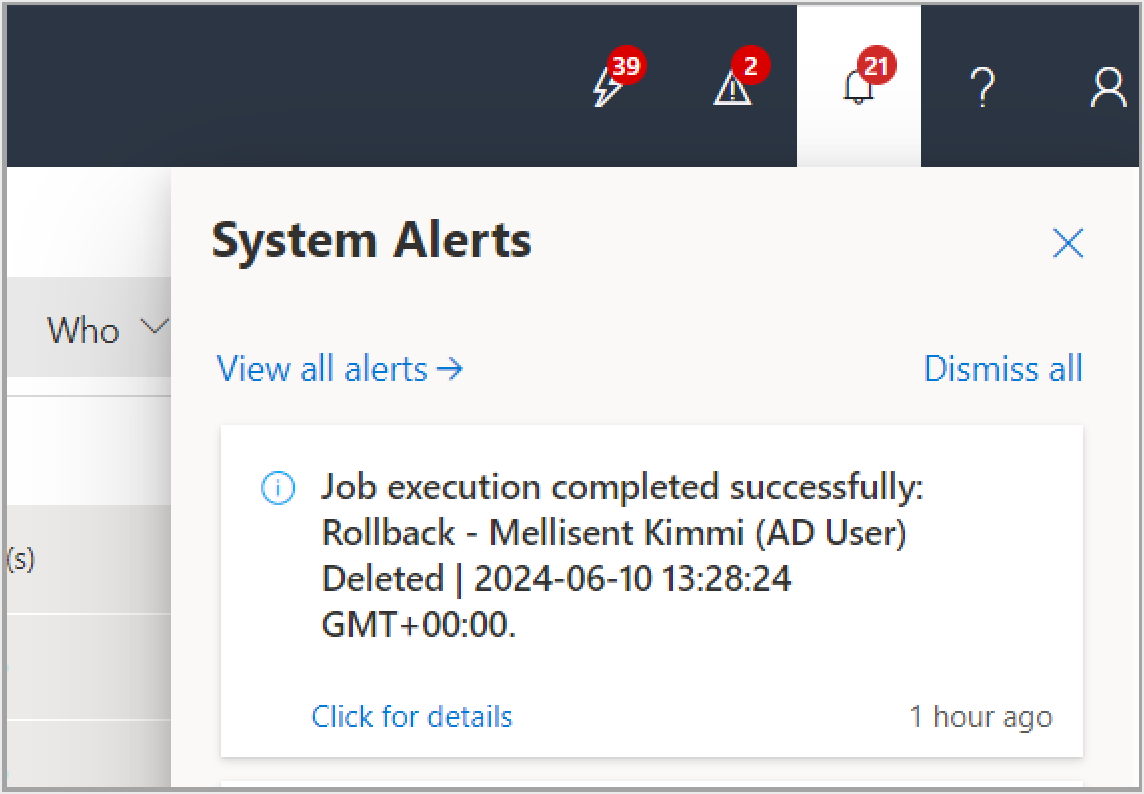Click the red 21 notifications badge

pyautogui.click(x=876, y=66)
